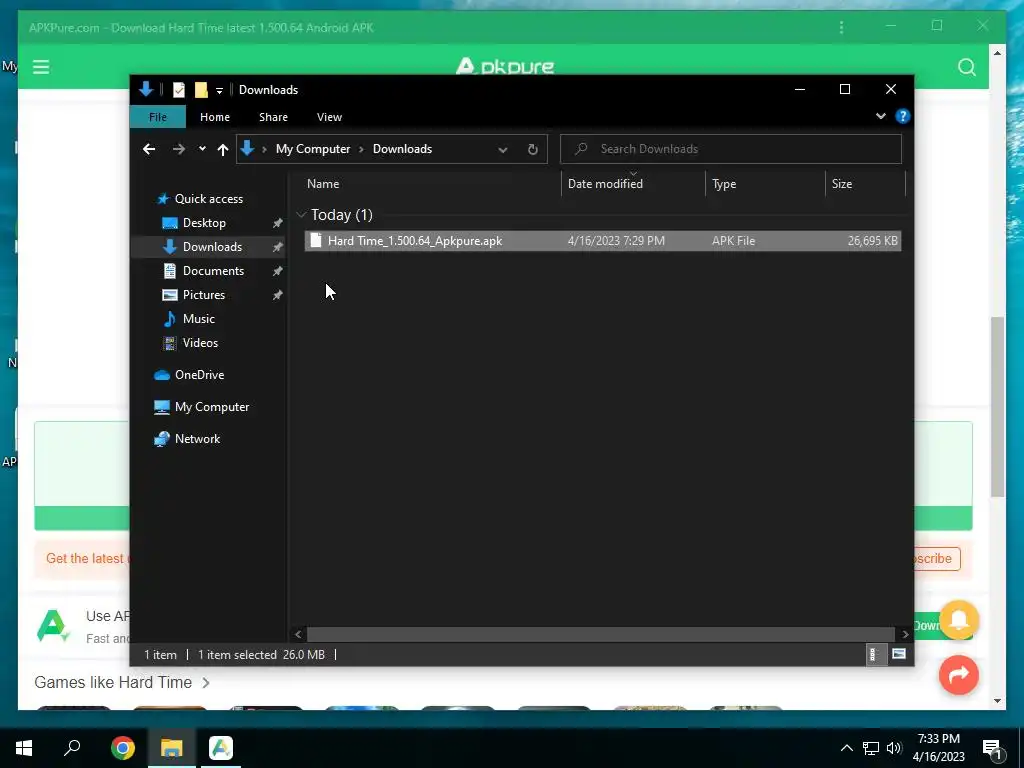This screenshot has width=1024, height=768.
Task: Open Documents in the navigation pane
Action: coord(213,271)
